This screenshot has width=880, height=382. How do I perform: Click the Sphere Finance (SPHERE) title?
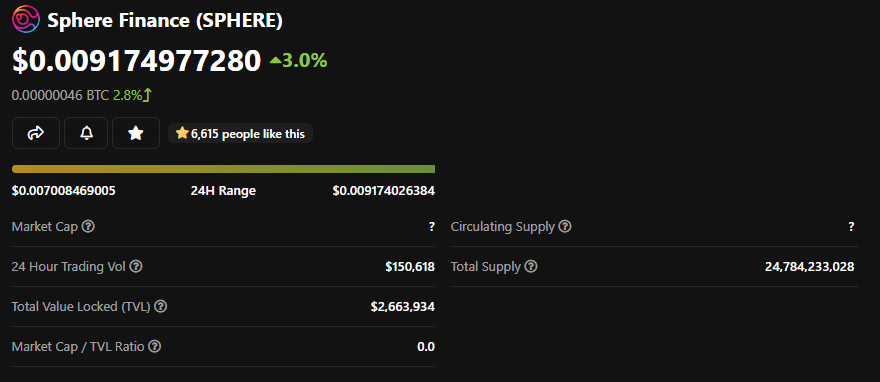click(165, 21)
